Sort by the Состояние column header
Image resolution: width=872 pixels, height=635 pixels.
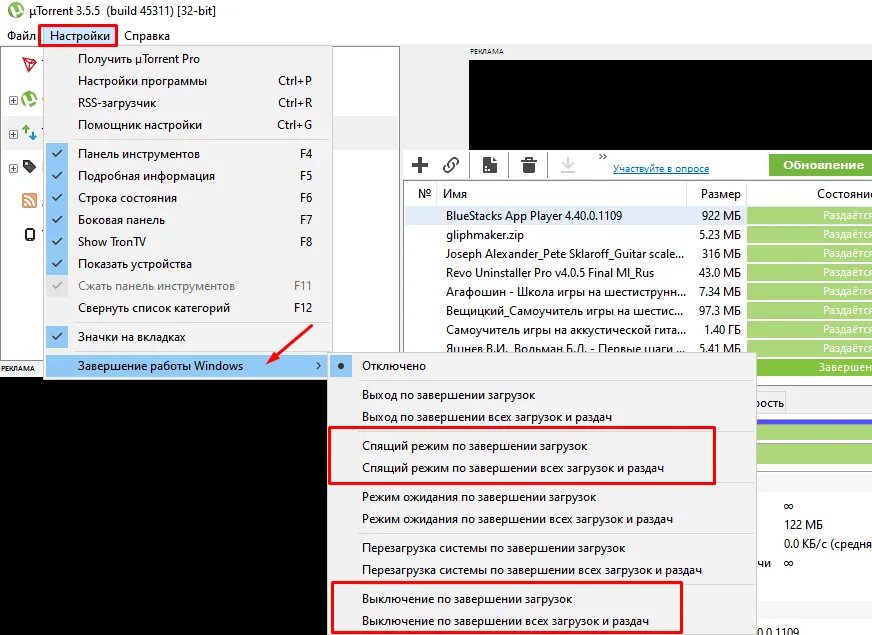click(809, 194)
